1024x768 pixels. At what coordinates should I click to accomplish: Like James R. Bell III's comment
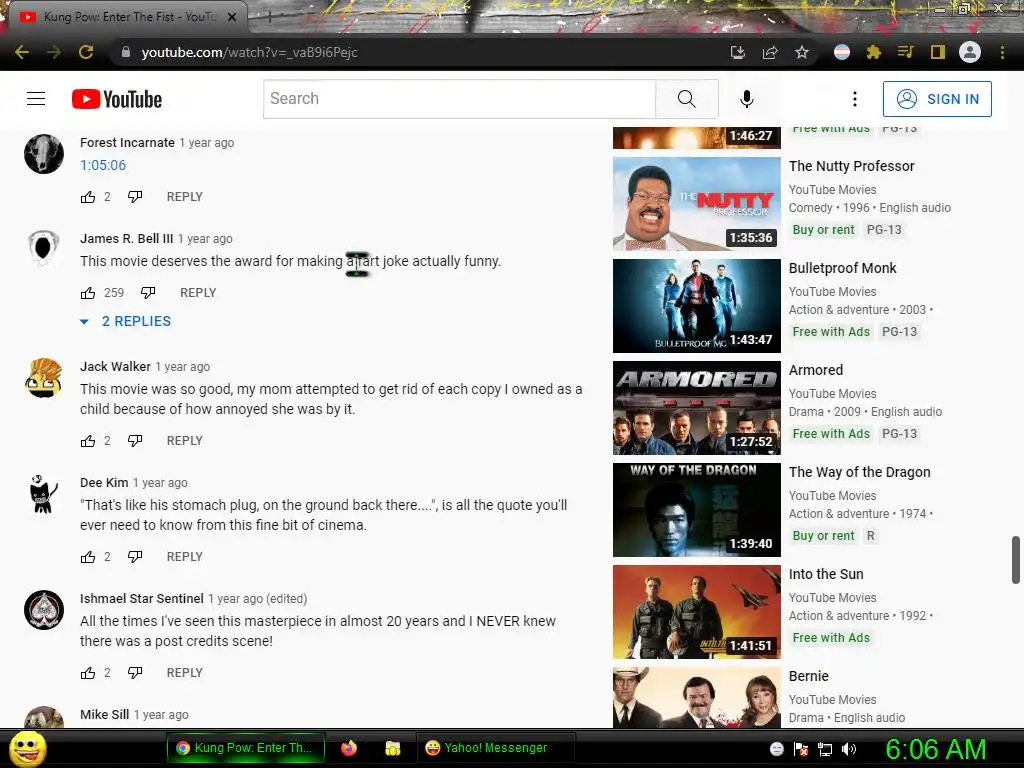point(88,293)
